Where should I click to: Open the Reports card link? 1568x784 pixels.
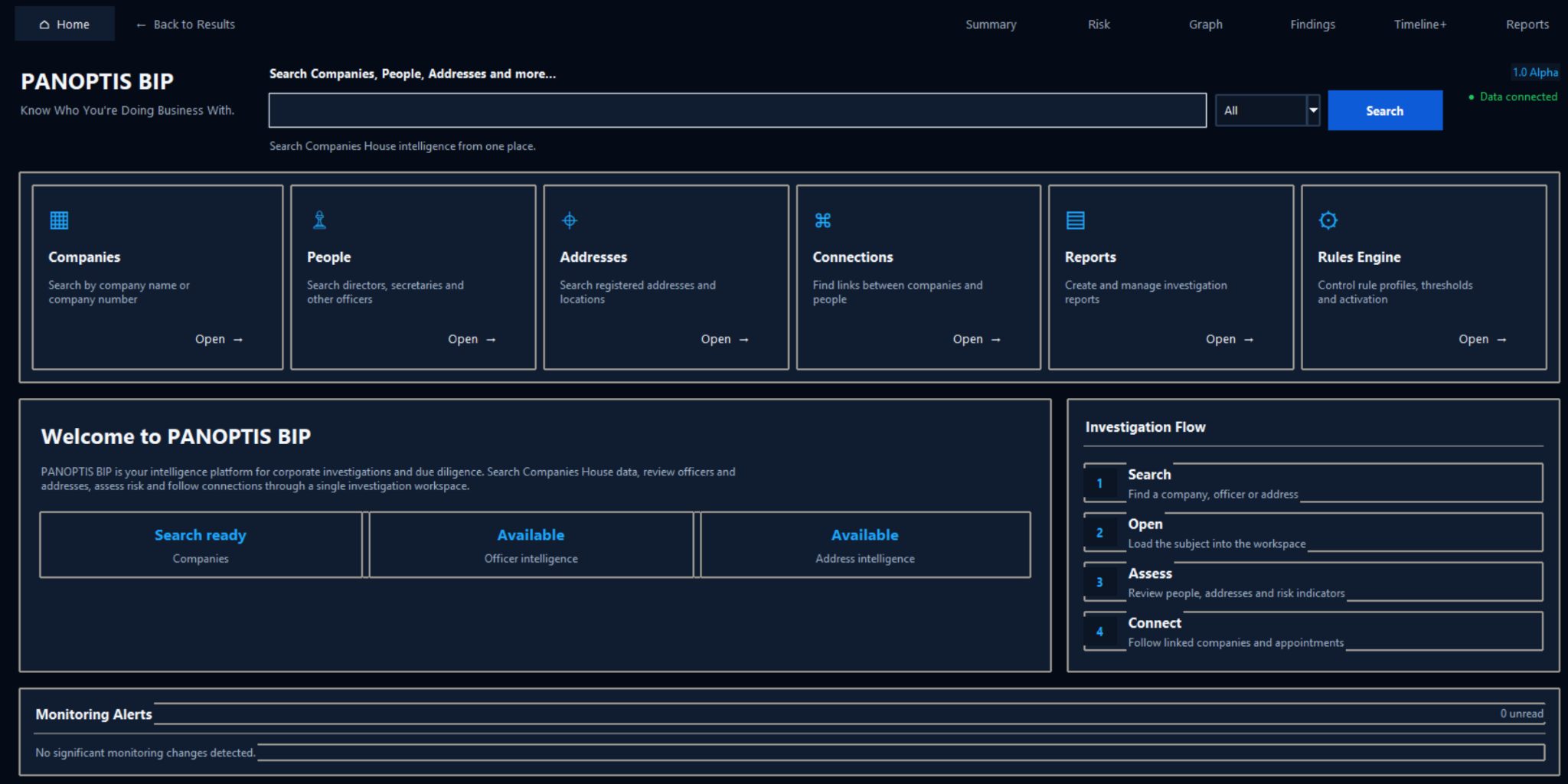point(1230,339)
